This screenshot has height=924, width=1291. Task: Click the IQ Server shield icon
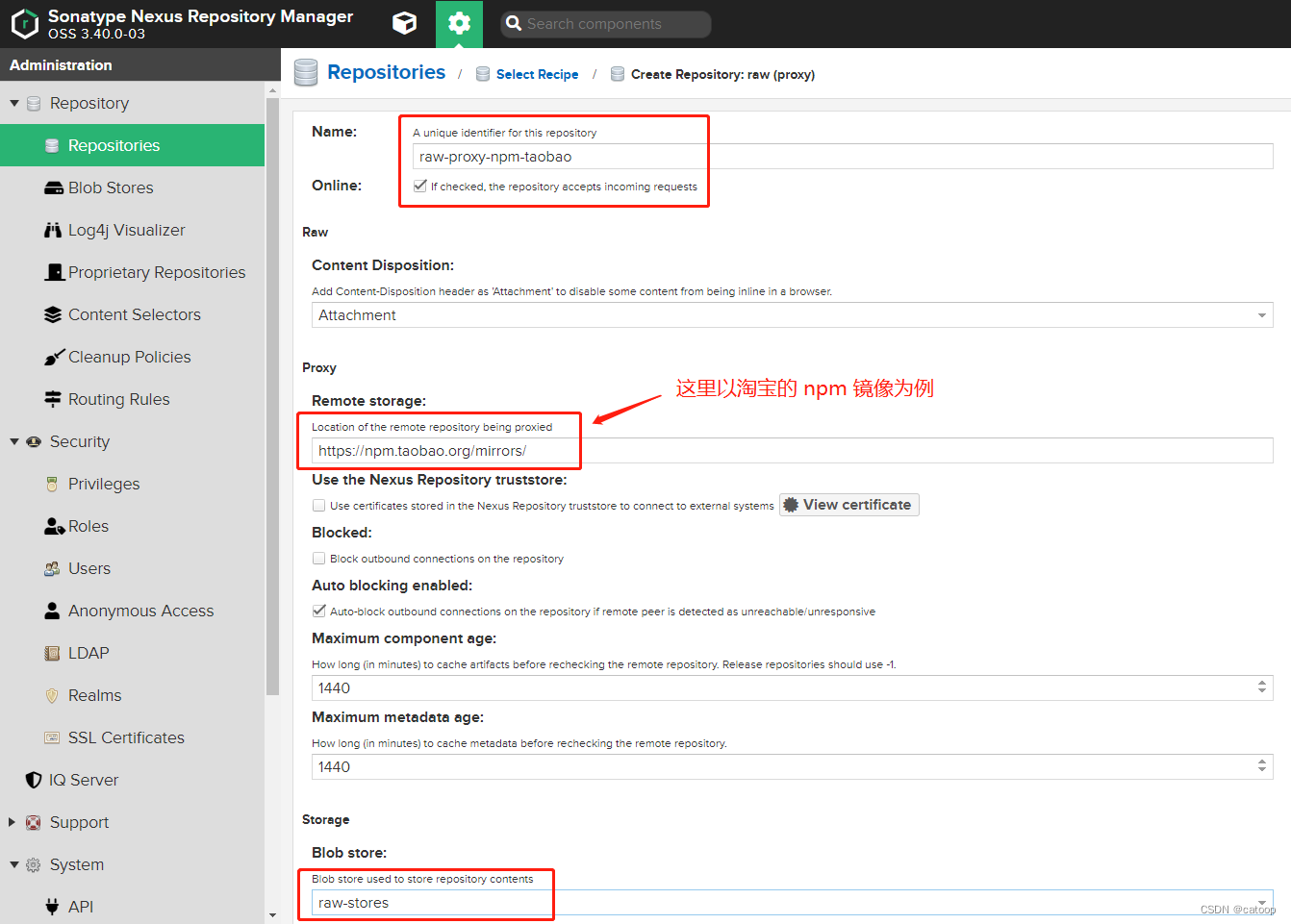click(x=34, y=780)
